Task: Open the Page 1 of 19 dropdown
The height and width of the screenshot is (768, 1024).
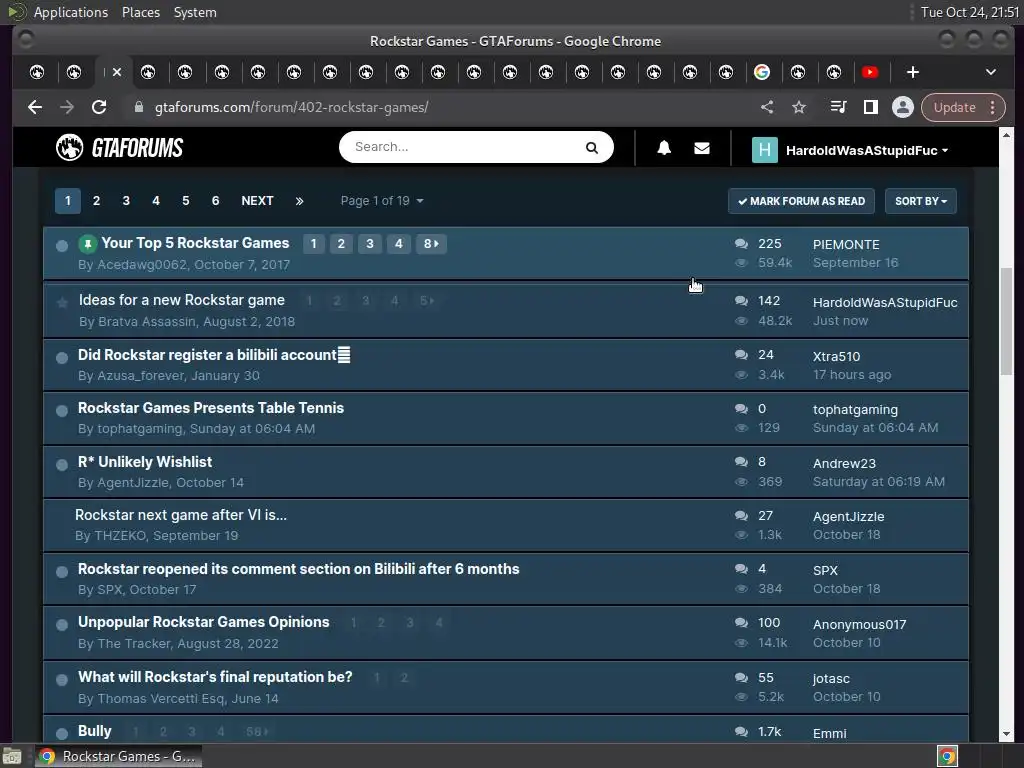Action: coord(382,201)
